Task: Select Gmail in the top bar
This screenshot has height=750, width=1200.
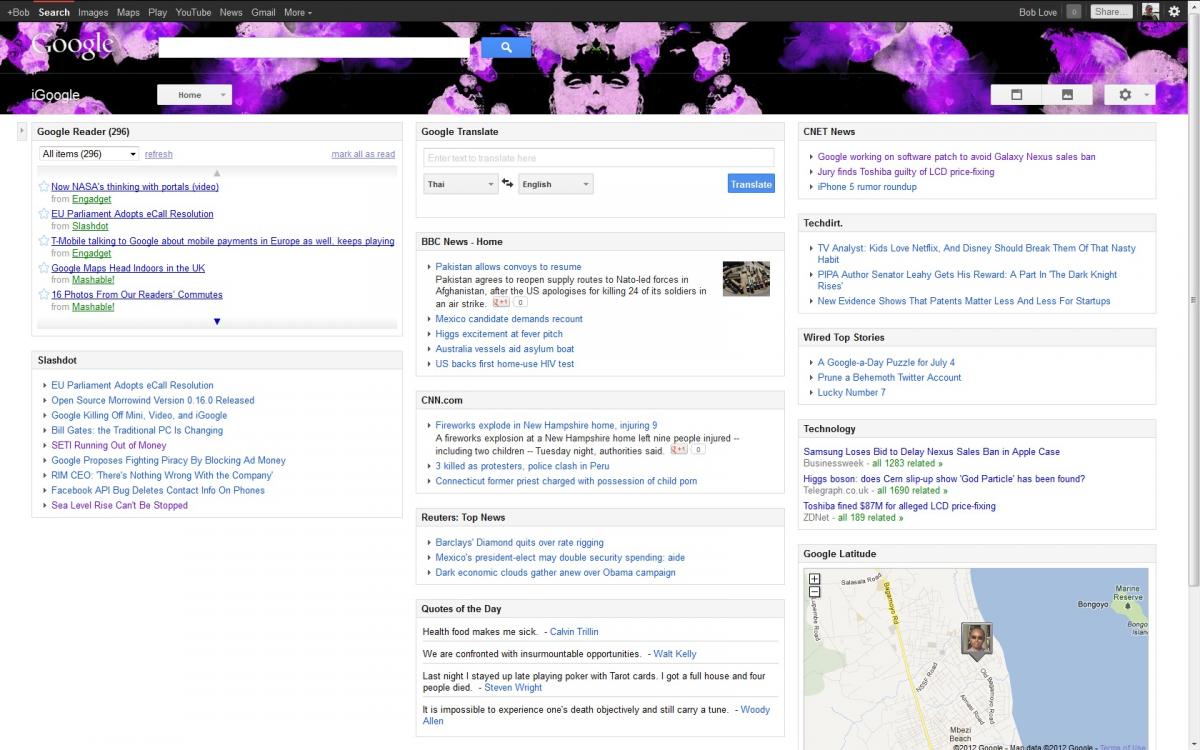Action: click(x=263, y=12)
